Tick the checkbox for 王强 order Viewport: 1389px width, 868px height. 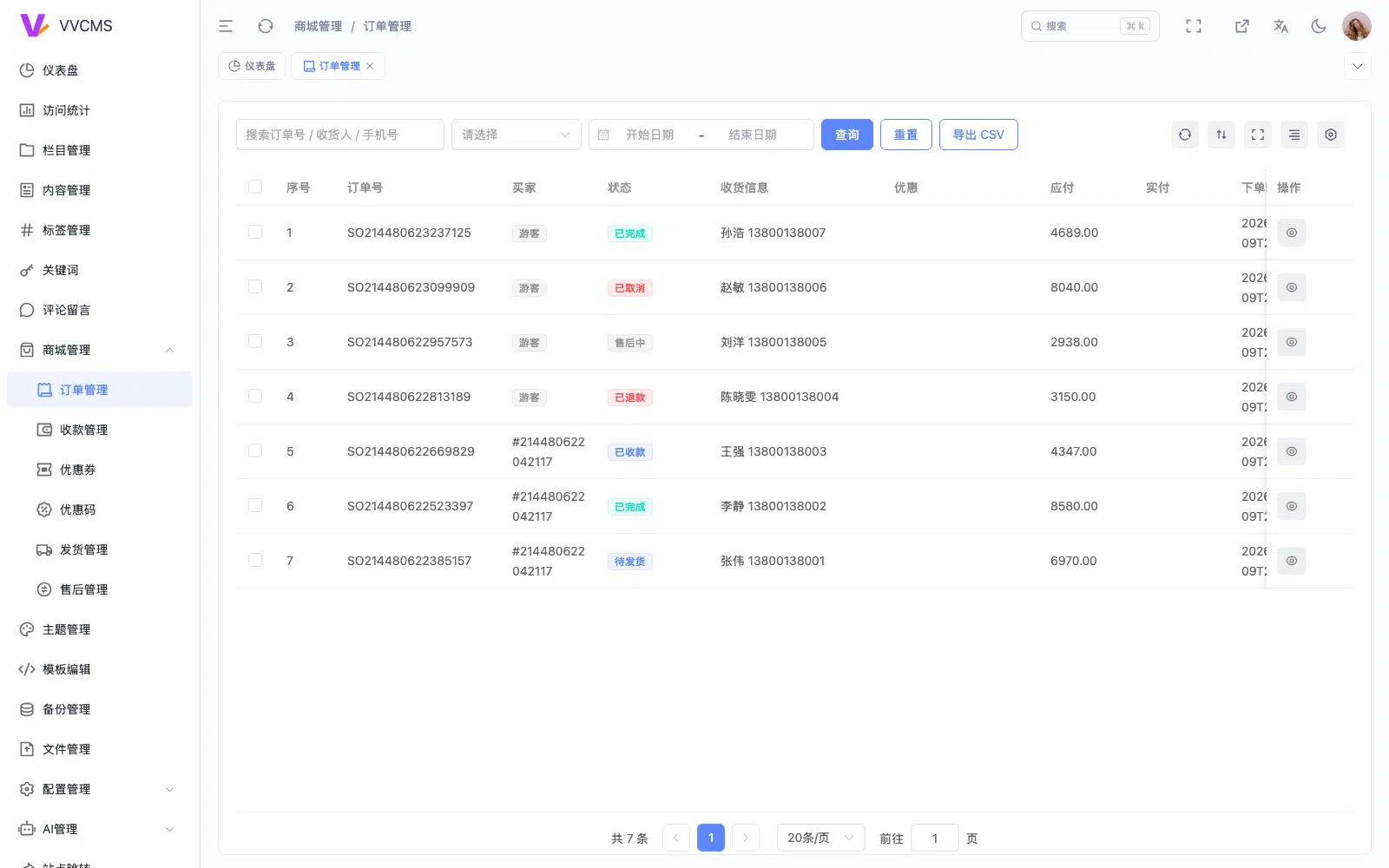(255, 450)
